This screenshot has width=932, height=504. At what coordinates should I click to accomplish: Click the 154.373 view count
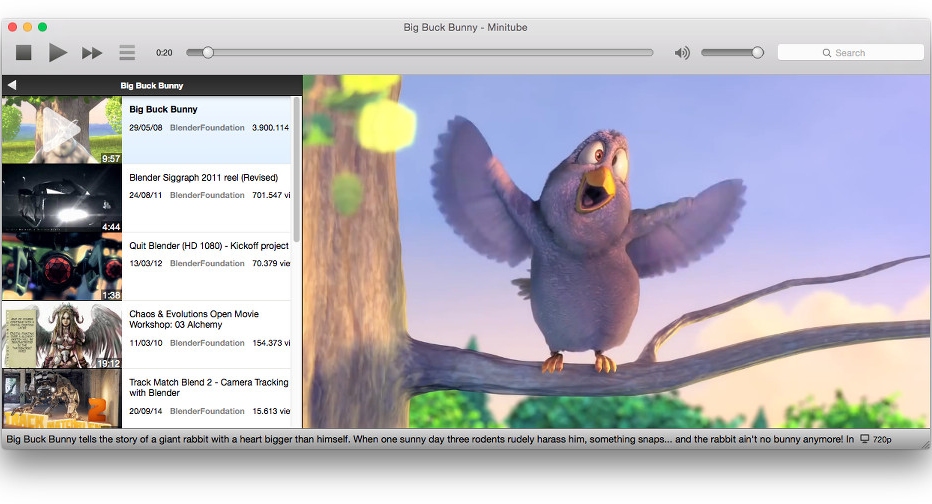(x=271, y=343)
